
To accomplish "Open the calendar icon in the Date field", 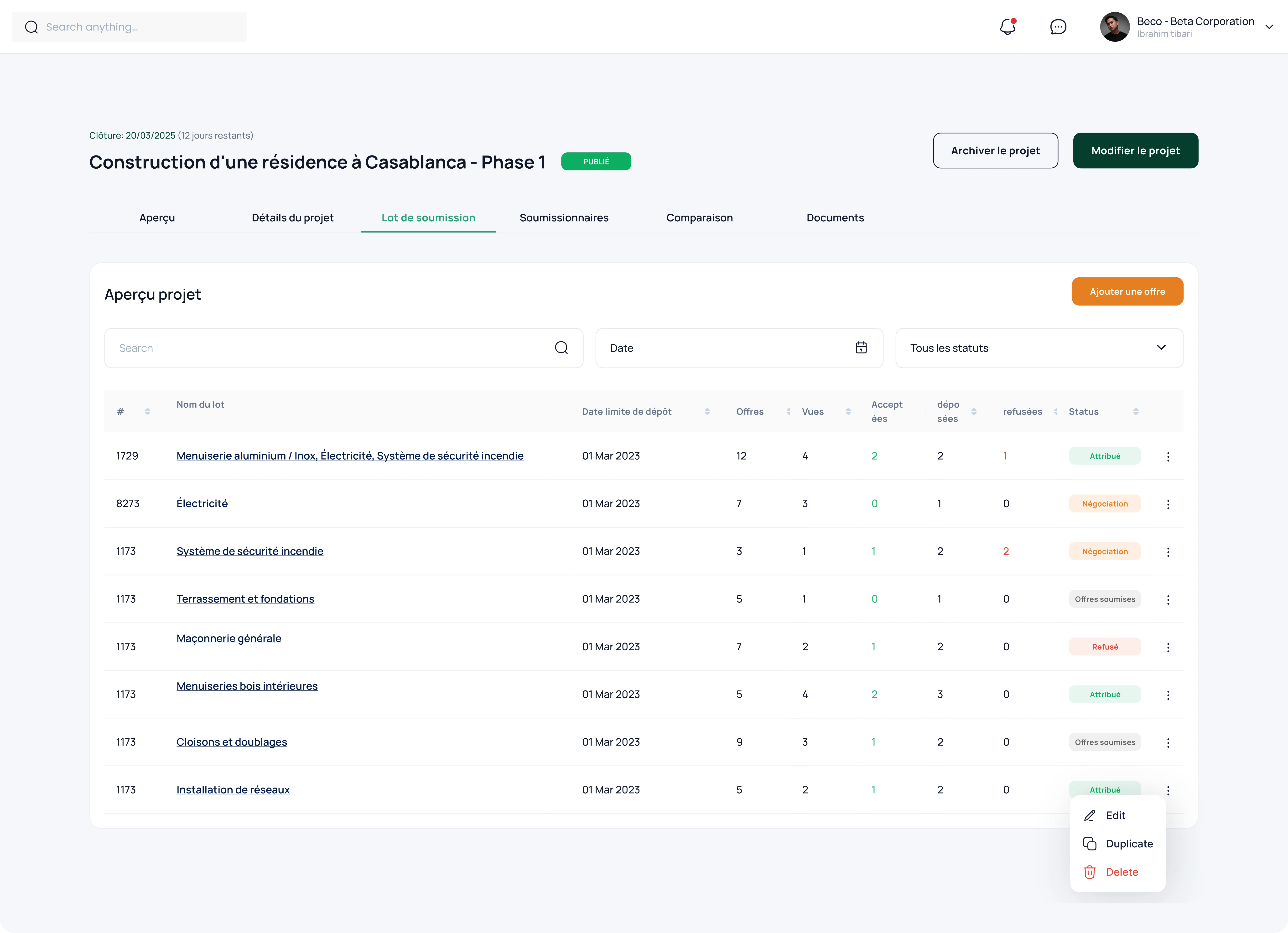I will click(861, 347).
